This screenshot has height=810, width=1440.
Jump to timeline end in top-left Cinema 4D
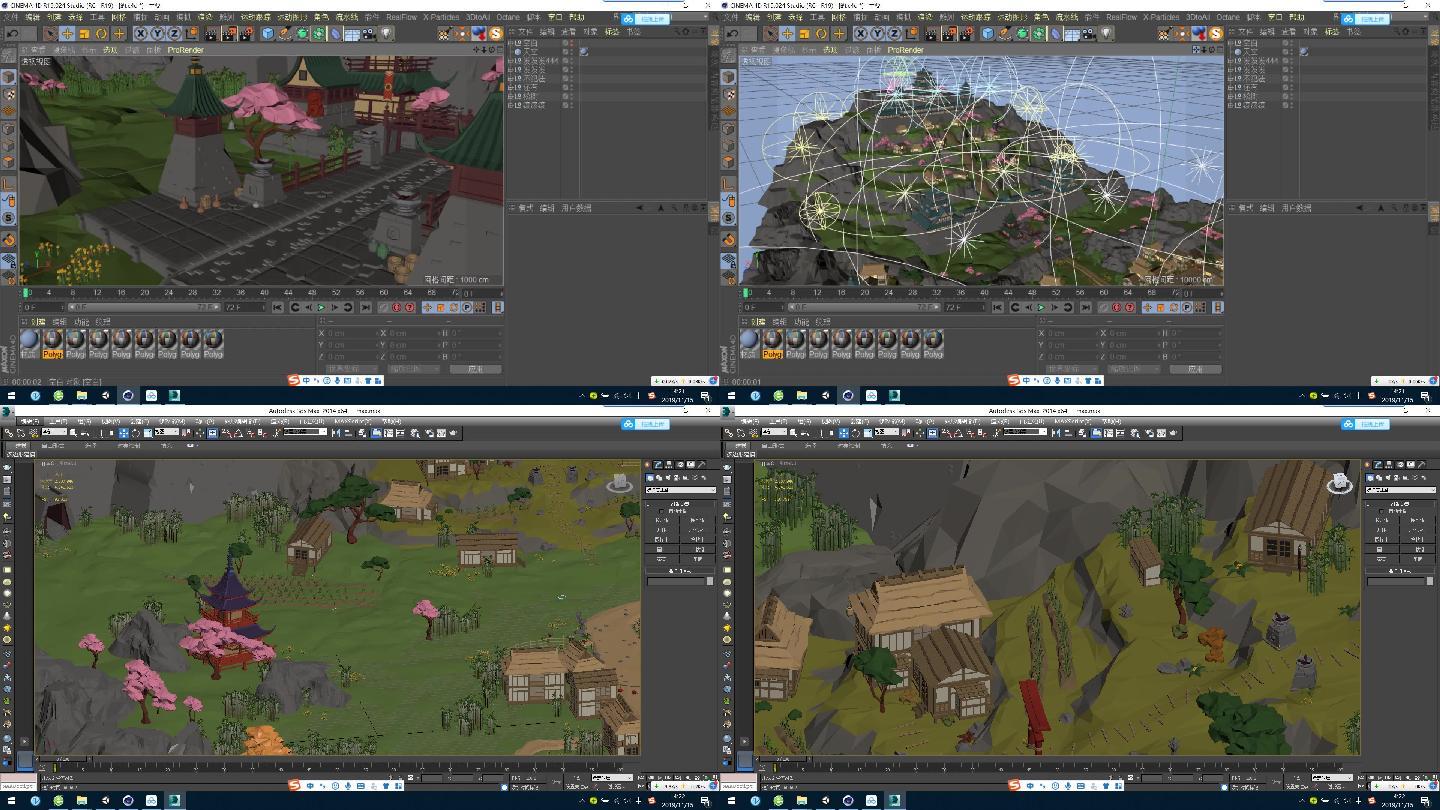pyautogui.click(x=365, y=307)
